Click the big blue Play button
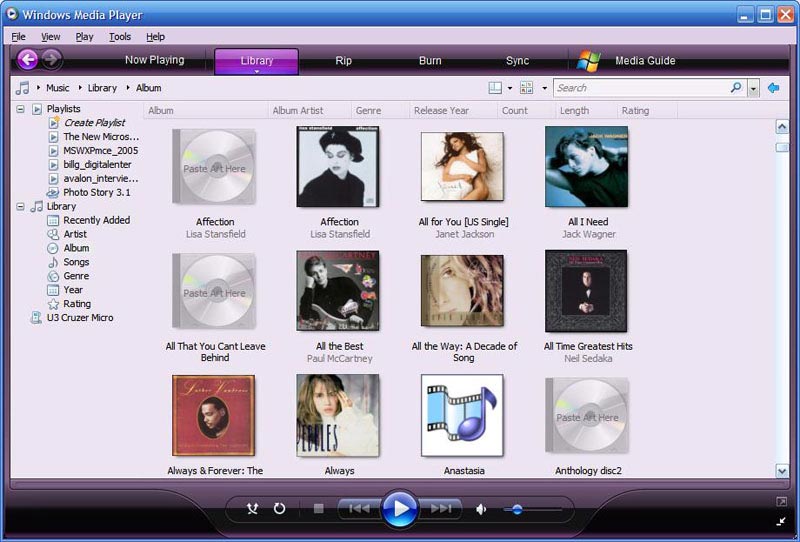This screenshot has width=800, height=542. [399, 508]
